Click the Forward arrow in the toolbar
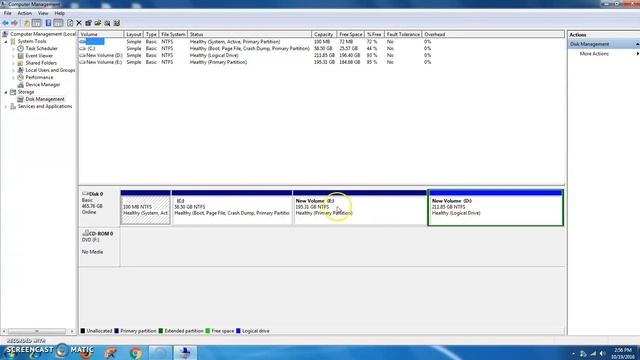Image resolution: width=640 pixels, height=360 pixels. coord(15,23)
